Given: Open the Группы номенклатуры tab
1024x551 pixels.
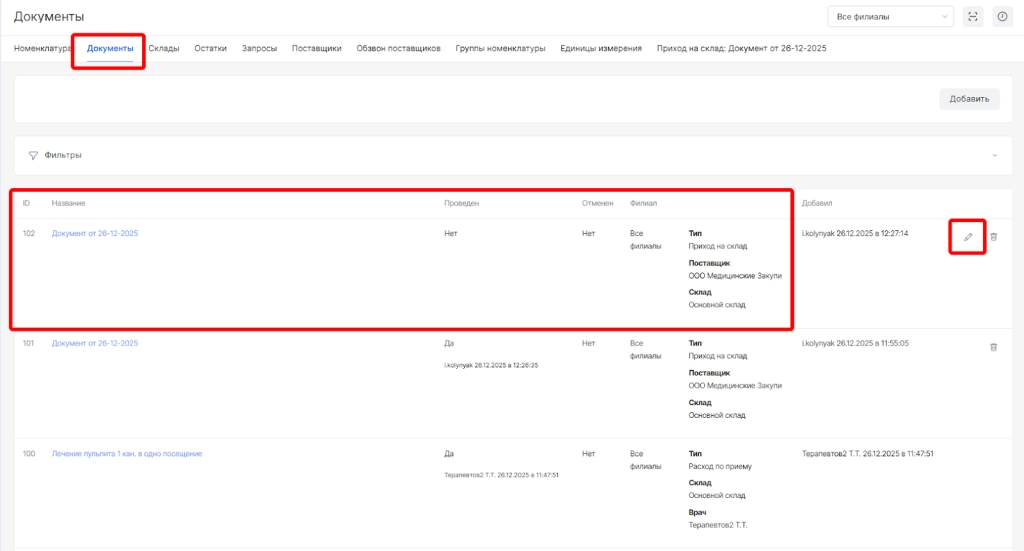Looking at the screenshot, I should pyautogui.click(x=500, y=48).
